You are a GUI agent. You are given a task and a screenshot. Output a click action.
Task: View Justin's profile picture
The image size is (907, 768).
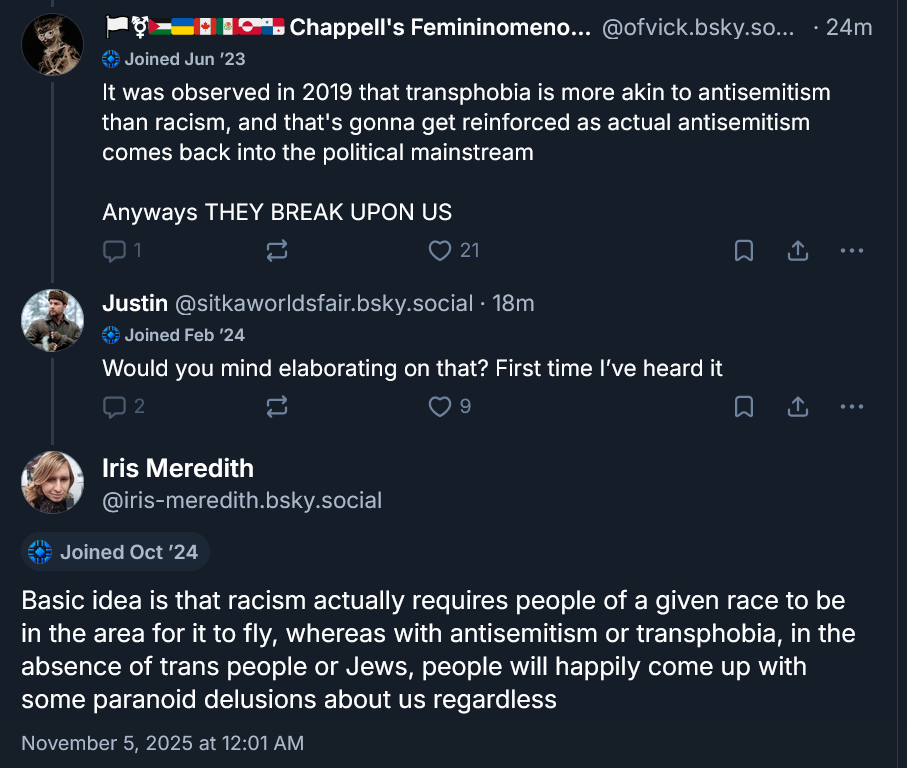point(52,320)
